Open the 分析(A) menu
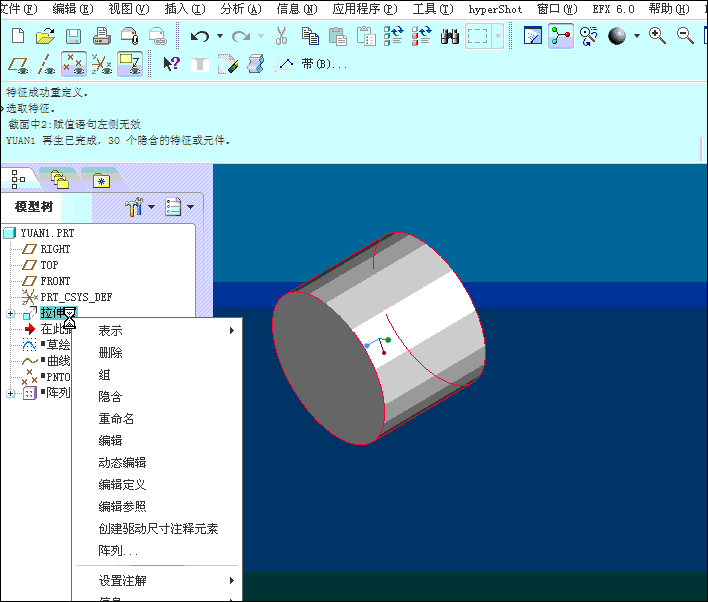708x602 pixels. click(241, 9)
